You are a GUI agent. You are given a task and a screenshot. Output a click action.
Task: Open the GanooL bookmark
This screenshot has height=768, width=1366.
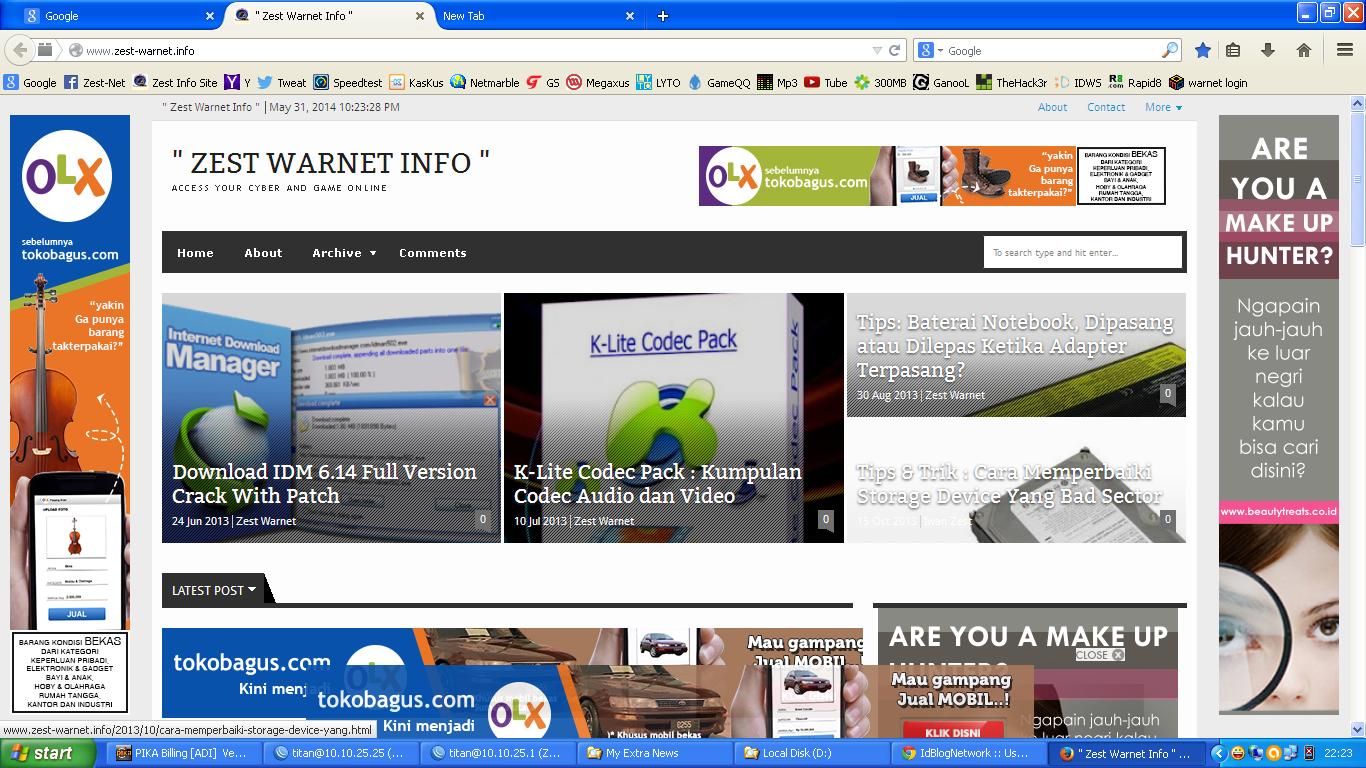pos(941,83)
